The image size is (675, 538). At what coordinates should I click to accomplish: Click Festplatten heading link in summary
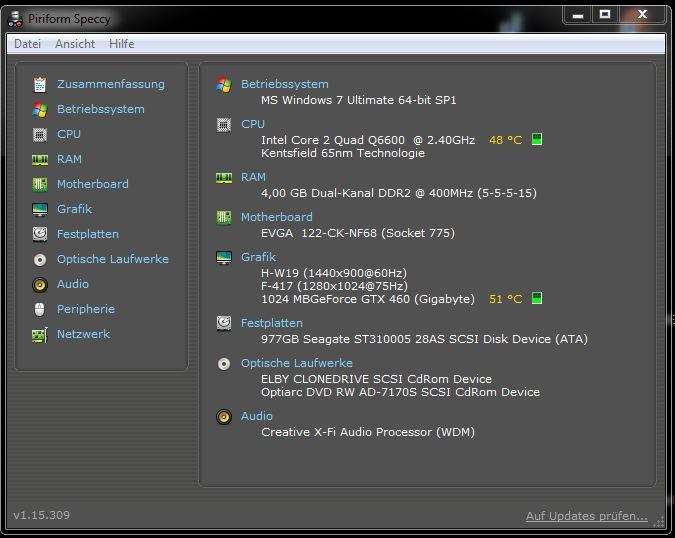pyautogui.click(x=272, y=323)
